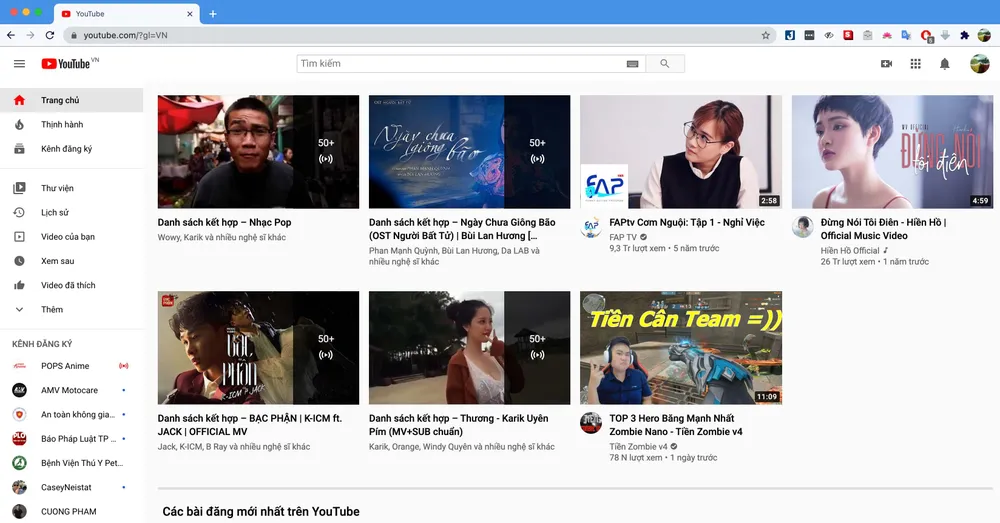1000x523 pixels.
Task: Click the search magnifier button
Action: point(665,64)
